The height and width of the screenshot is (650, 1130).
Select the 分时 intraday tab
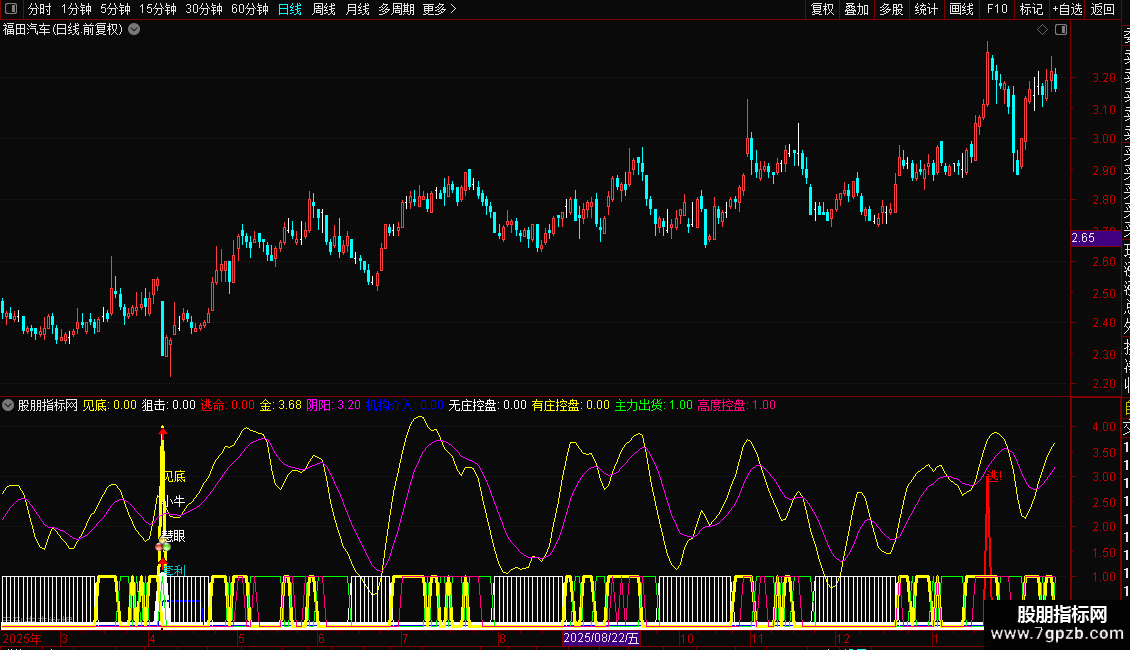coord(40,9)
